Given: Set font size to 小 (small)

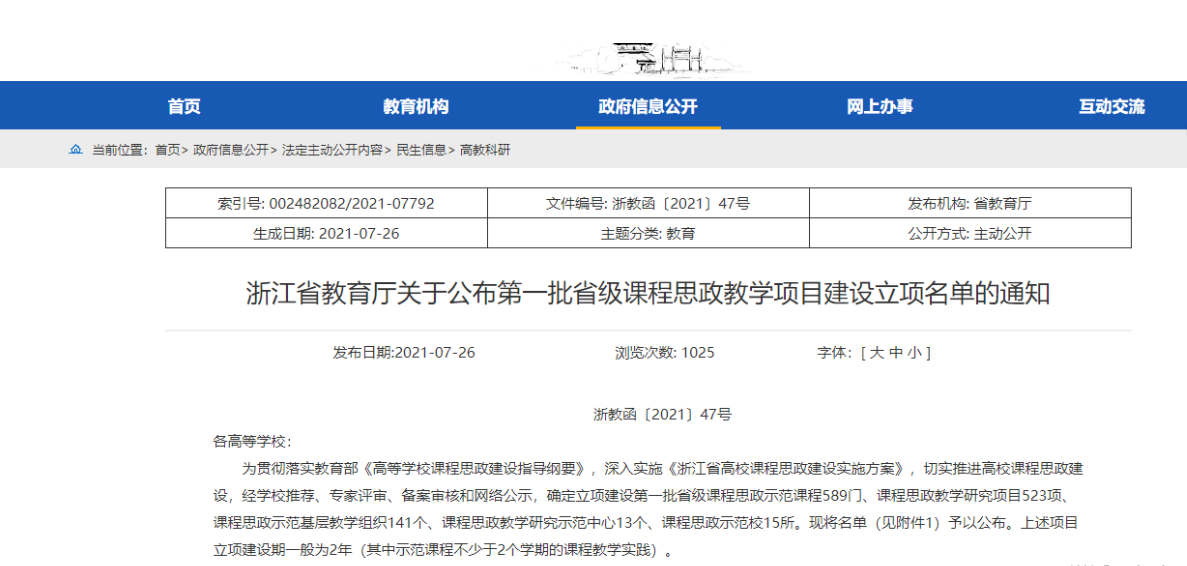Looking at the screenshot, I should pos(915,353).
